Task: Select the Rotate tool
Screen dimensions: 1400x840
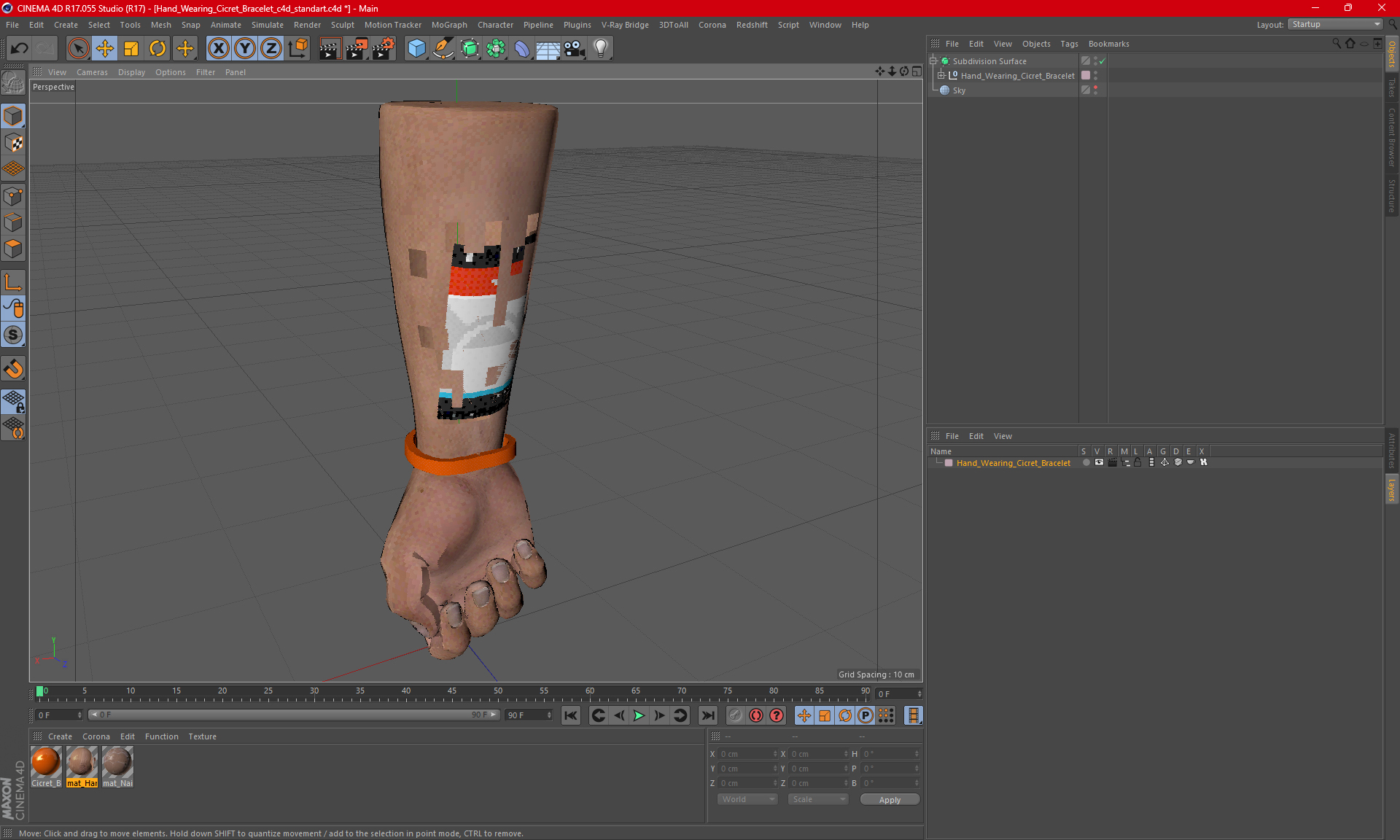Action: [157, 49]
